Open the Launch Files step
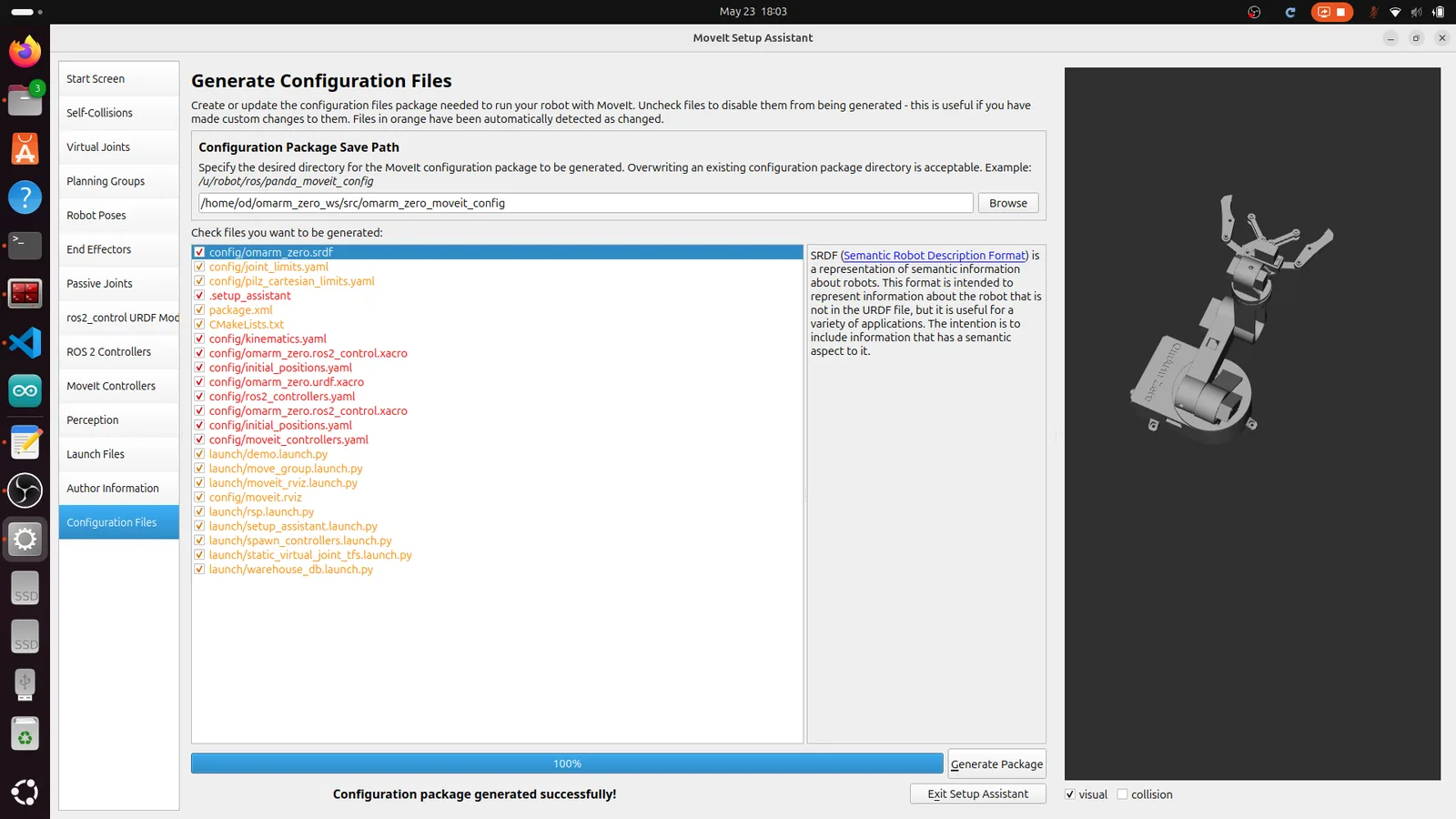1456x819 pixels. (x=118, y=454)
